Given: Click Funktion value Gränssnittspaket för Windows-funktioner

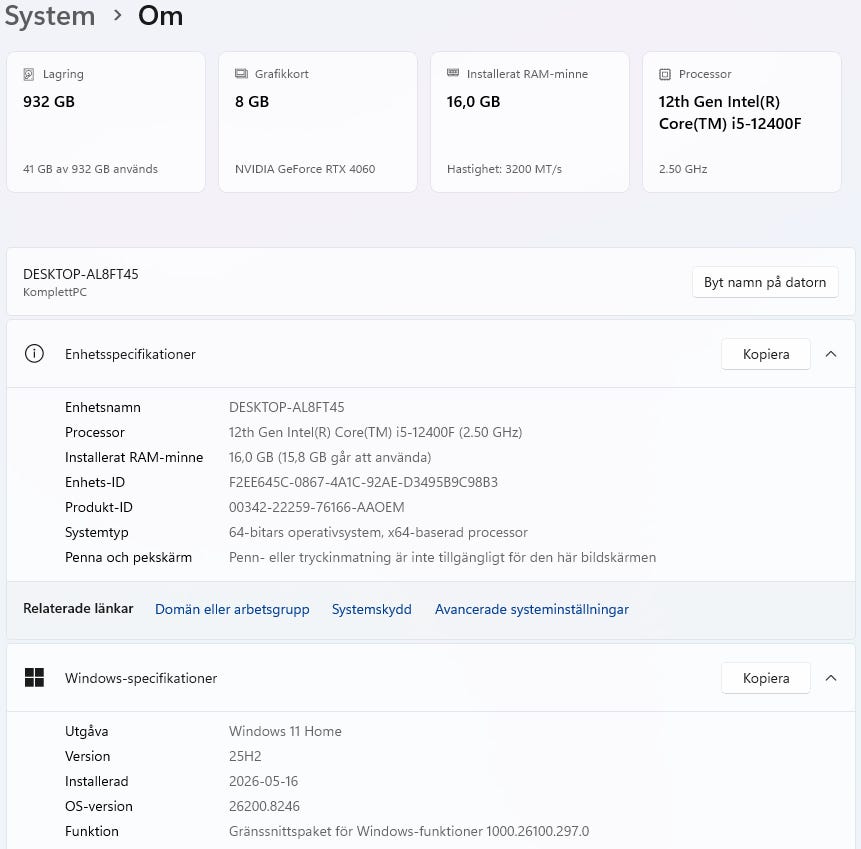Looking at the screenshot, I should (x=409, y=831).
